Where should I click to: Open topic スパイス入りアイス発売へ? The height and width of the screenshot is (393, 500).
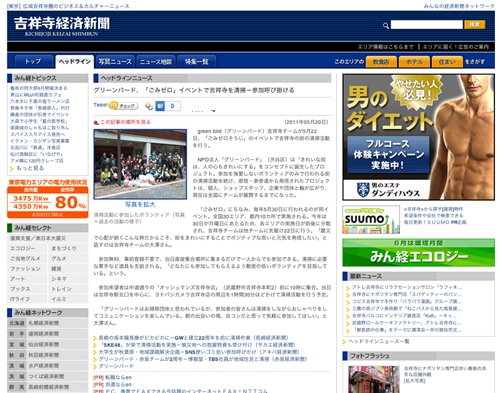pyautogui.click(x=37, y=134)
